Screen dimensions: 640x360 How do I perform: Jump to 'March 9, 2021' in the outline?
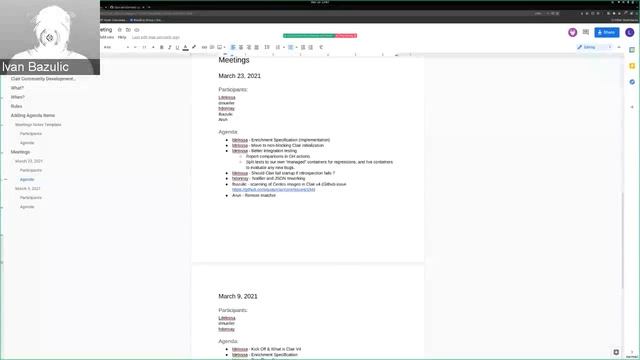tap(27, 189)
